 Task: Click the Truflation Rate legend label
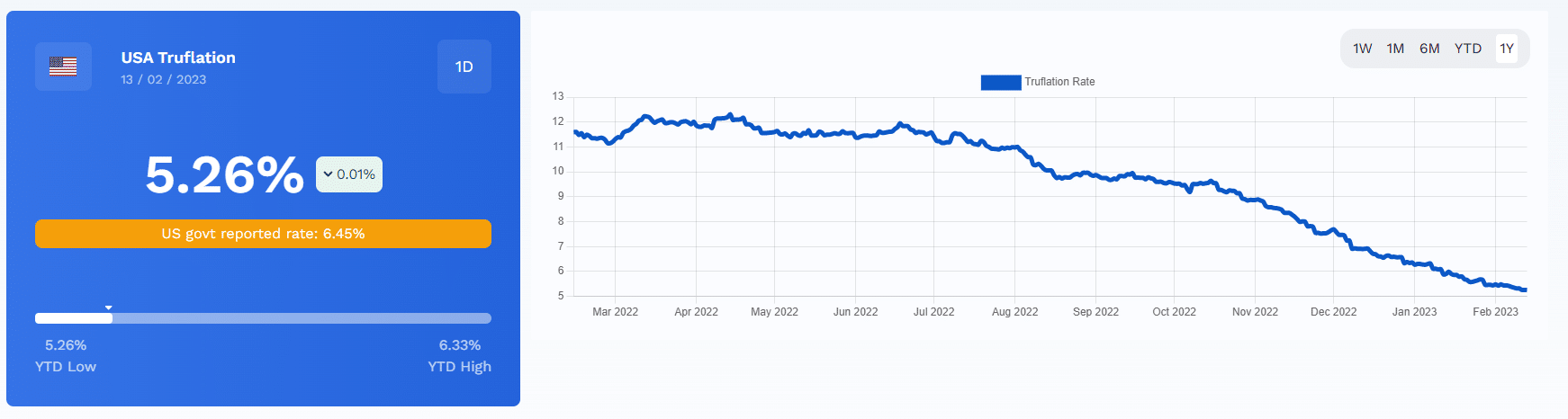pos(1059,82)
